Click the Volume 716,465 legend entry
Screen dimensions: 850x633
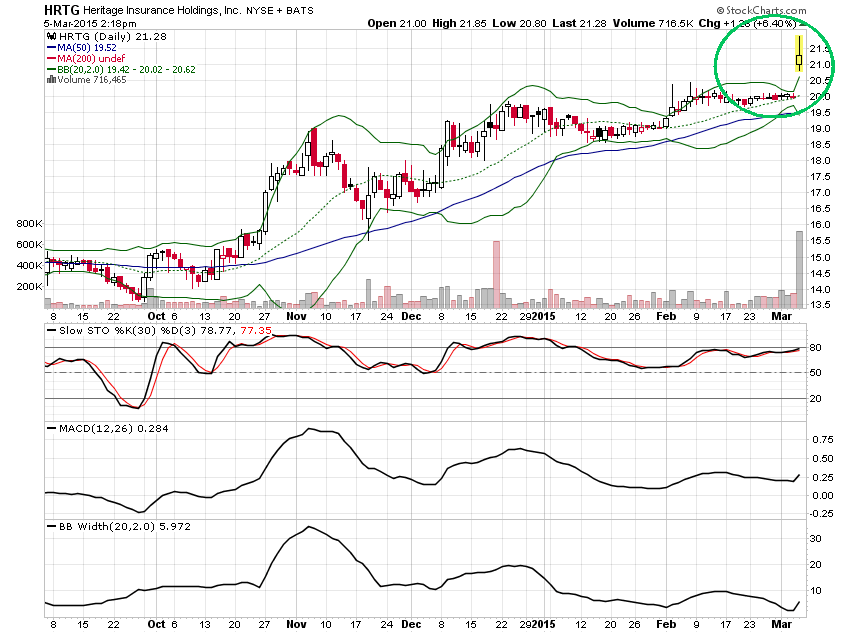[92, 80]
